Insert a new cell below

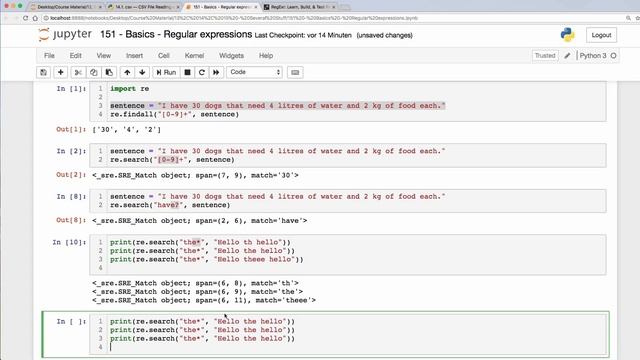[x=60, y=72]
